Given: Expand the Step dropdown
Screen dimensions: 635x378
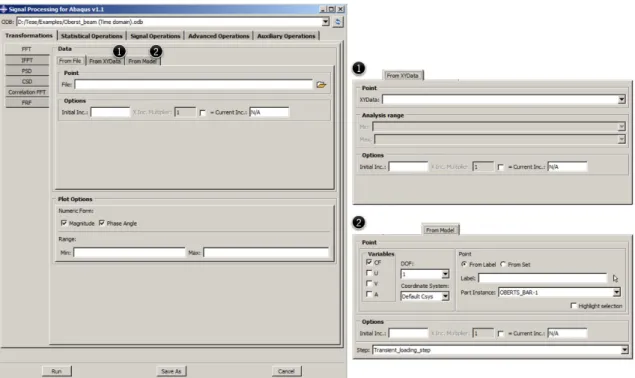Looking at the screenshot, I should (624, 350).
